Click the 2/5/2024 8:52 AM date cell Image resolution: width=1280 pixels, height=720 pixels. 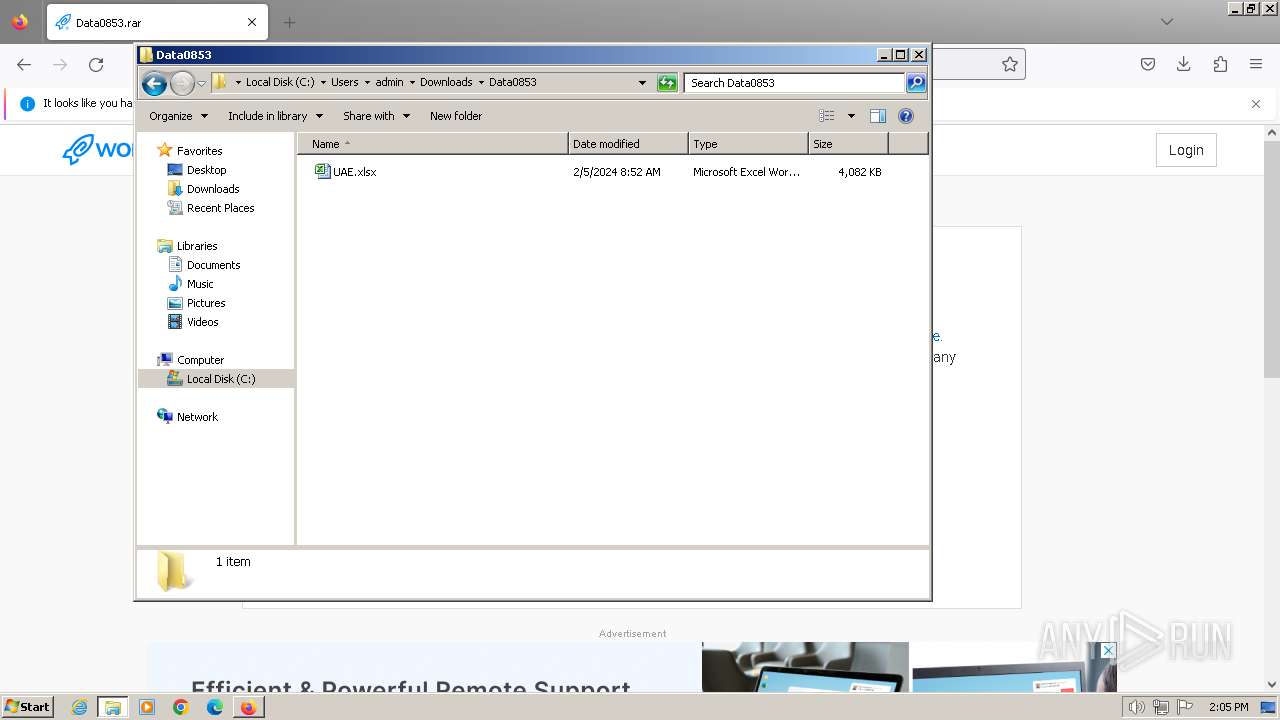pyautogui.click(x=617, y=172)
